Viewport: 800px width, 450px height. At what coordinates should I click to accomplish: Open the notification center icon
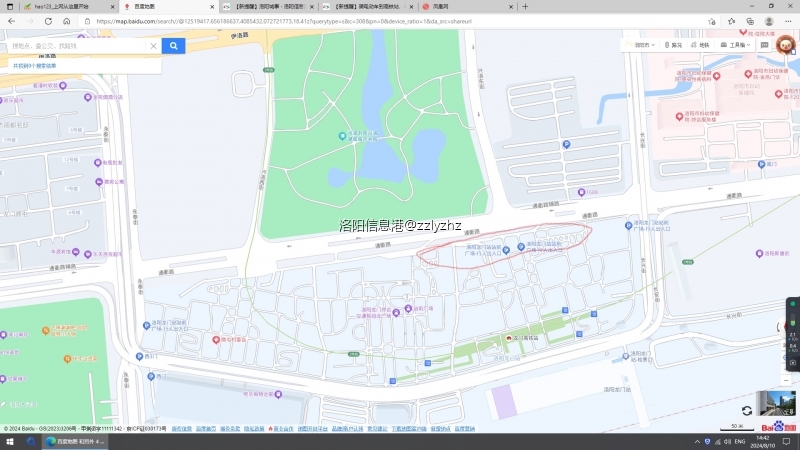(786, 442)
